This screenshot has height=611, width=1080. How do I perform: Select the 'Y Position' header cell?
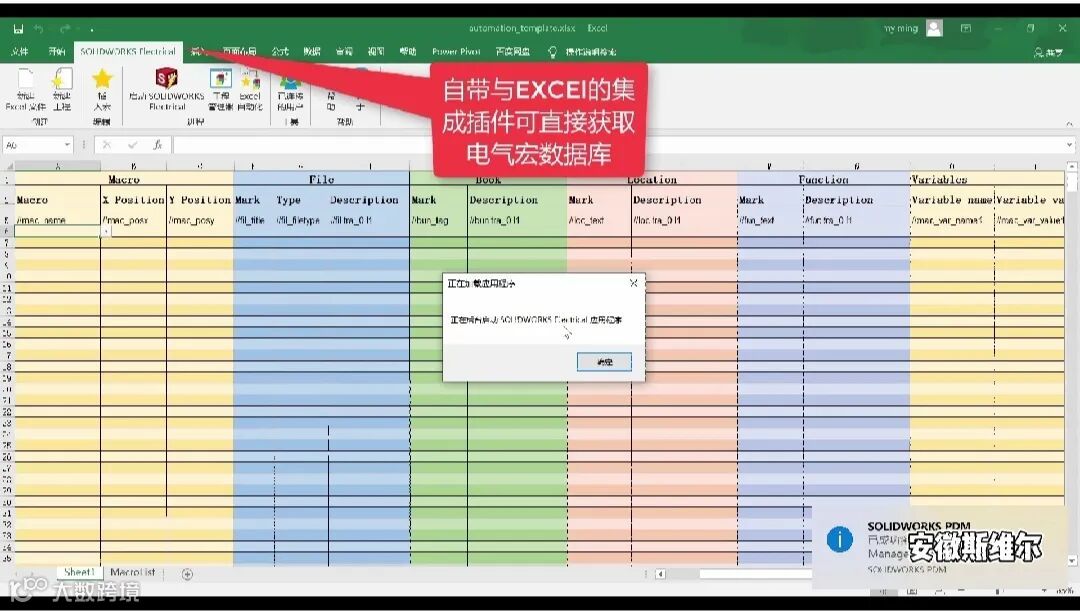point(200,200)
